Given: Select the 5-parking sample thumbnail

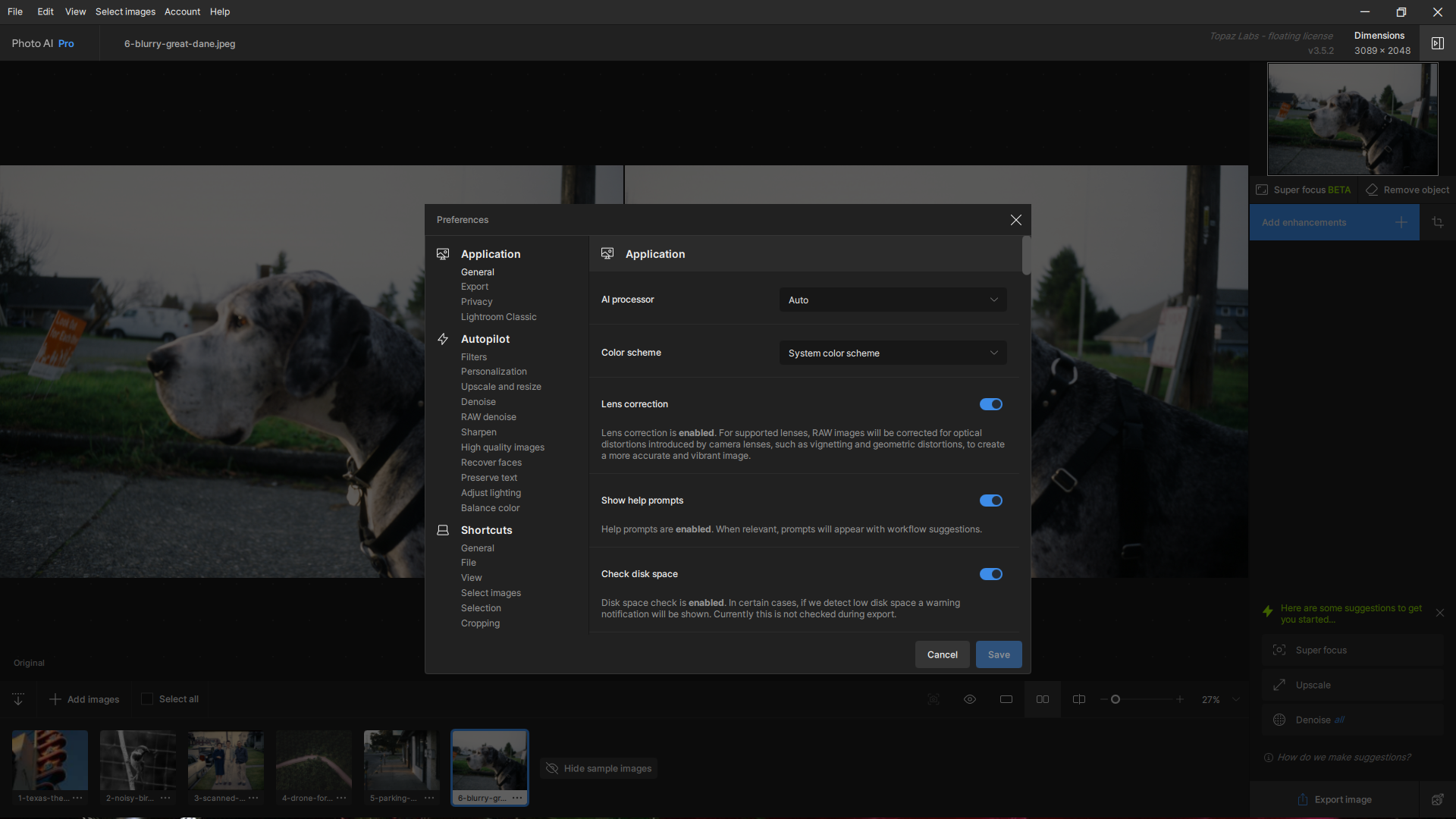Looking at the screenshot, I should [401, 761].
